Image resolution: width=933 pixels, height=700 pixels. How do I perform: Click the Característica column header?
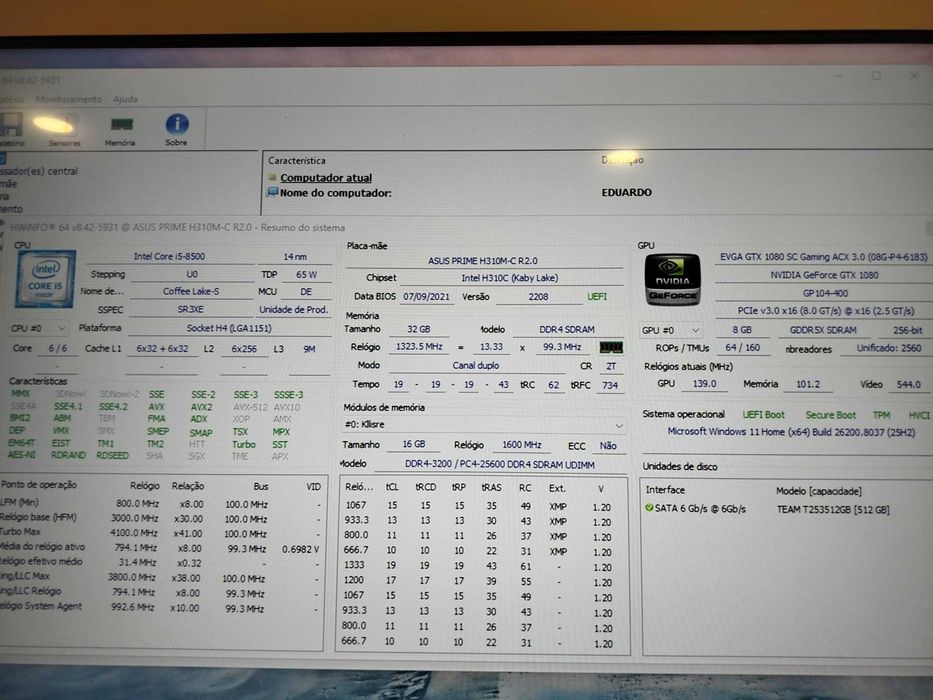[x=296, y=161]
